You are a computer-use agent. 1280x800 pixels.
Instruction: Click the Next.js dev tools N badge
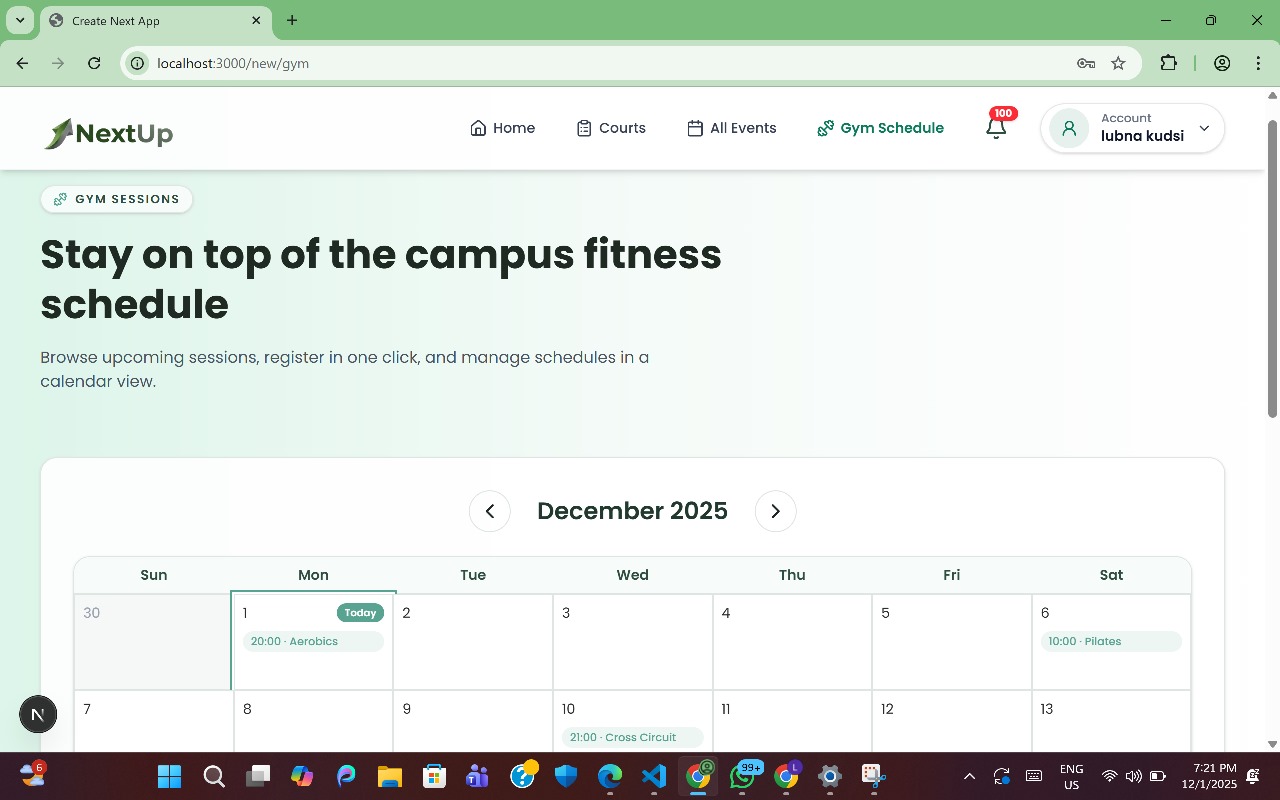coord(38,714)
